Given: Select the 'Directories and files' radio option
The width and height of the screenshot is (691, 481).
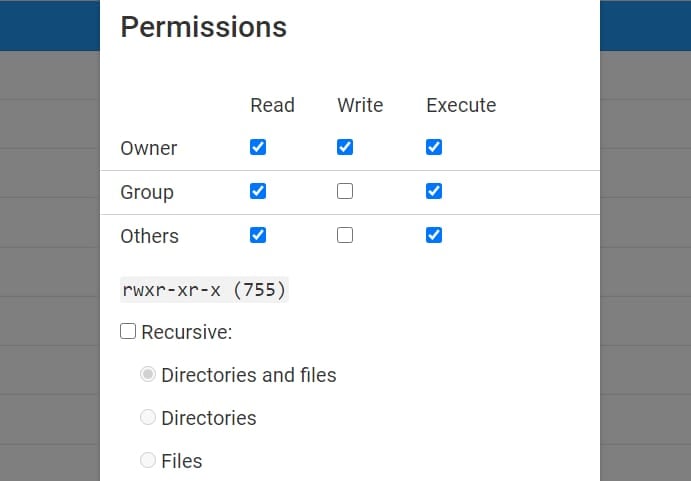Looking at the screenshot, I should click(148, 375).
